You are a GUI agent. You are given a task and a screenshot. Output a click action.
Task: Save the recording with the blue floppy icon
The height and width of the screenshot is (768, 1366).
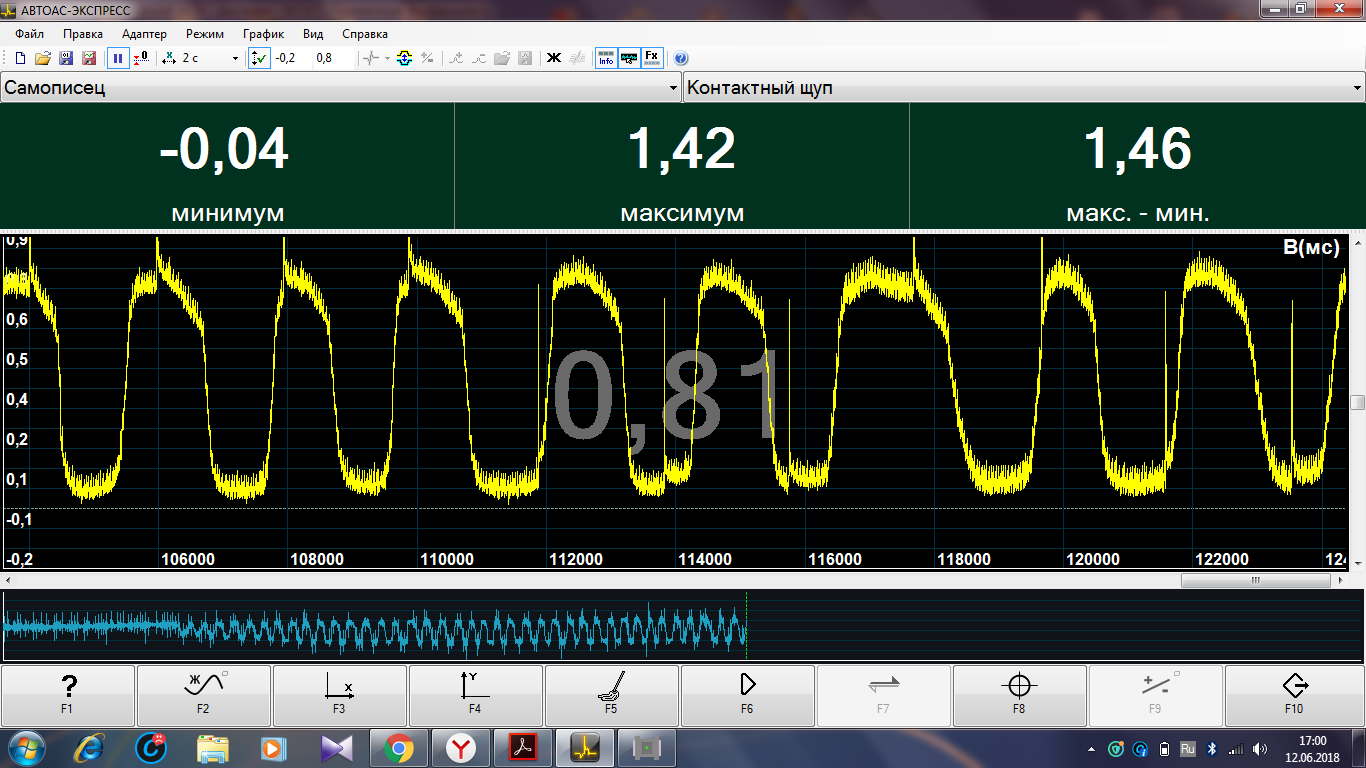tap(66, 58)
